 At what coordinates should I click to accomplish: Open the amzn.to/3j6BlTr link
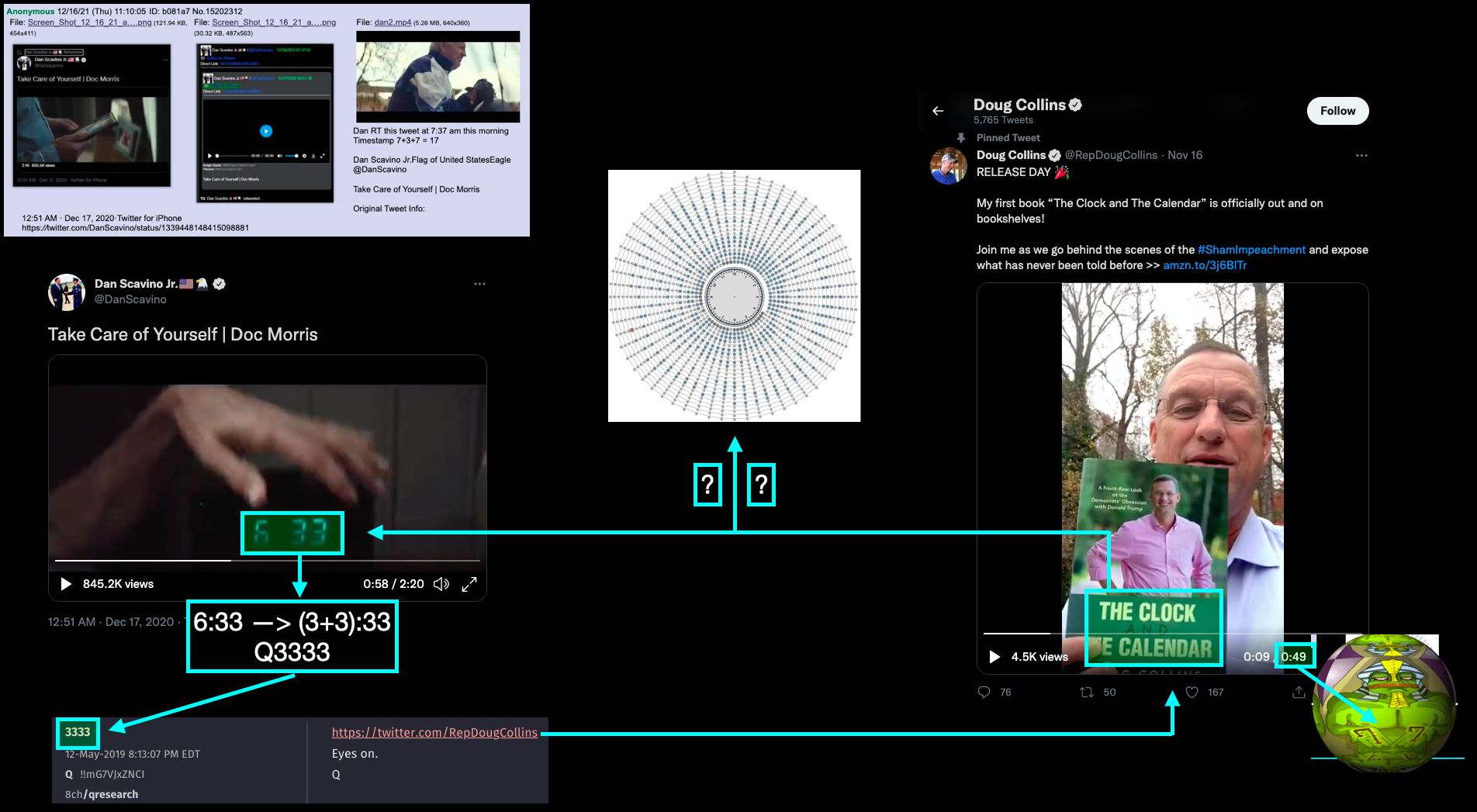click(1205, 265)
